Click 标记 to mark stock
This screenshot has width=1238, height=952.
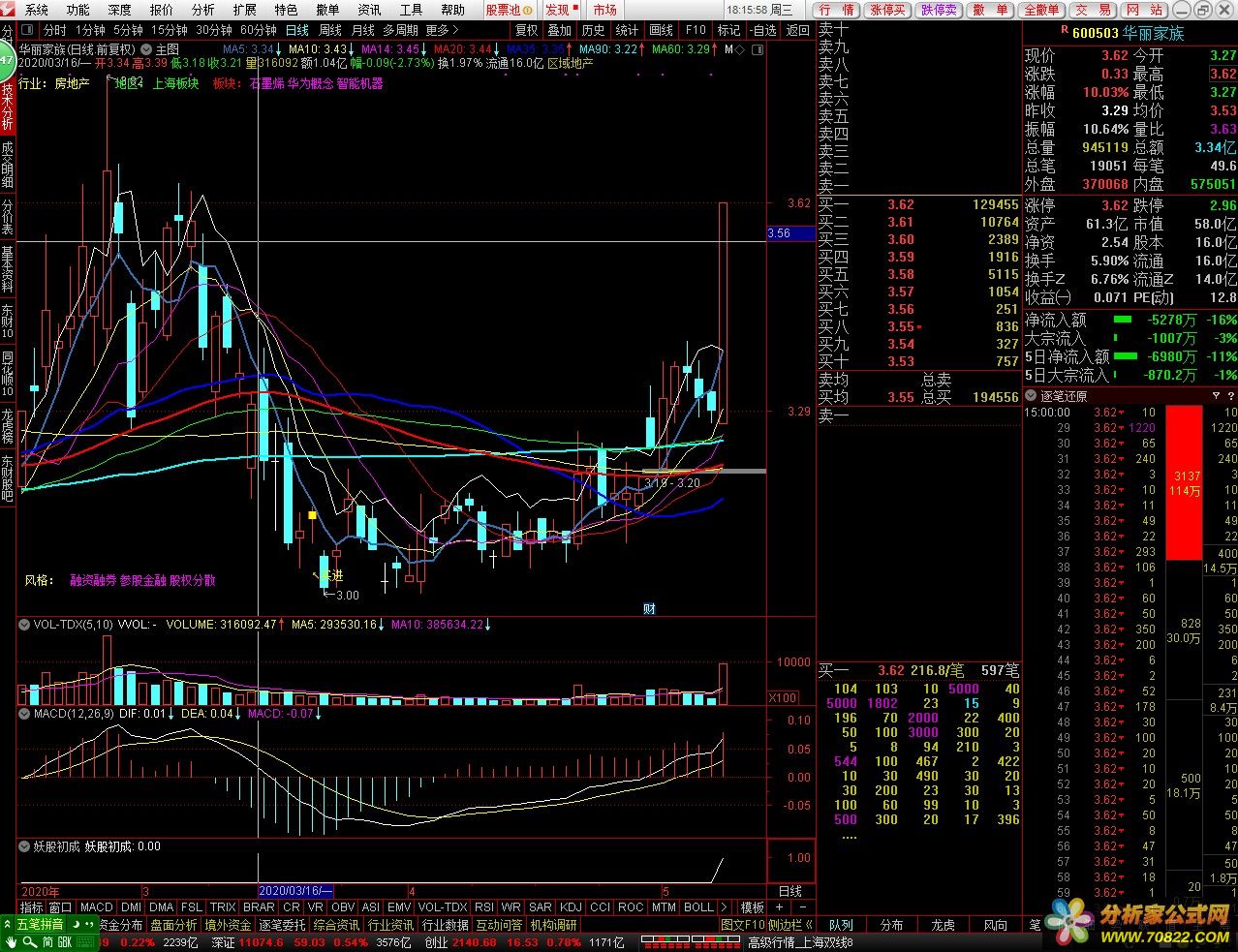(x=729, y=30)
